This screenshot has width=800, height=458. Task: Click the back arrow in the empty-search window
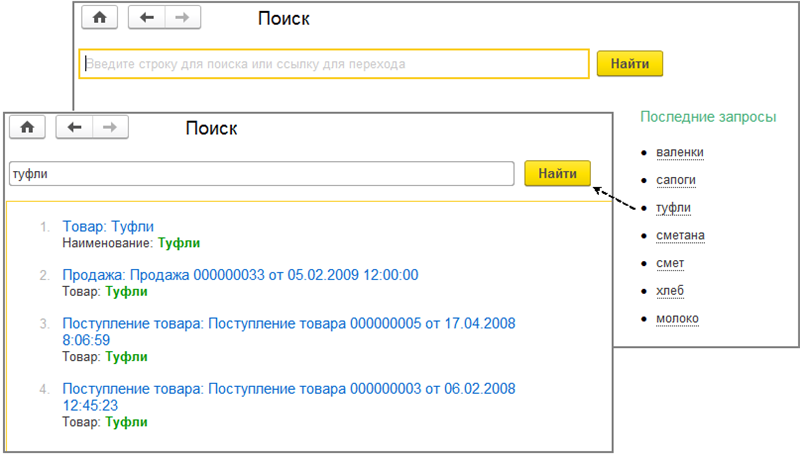coord(148,18)
